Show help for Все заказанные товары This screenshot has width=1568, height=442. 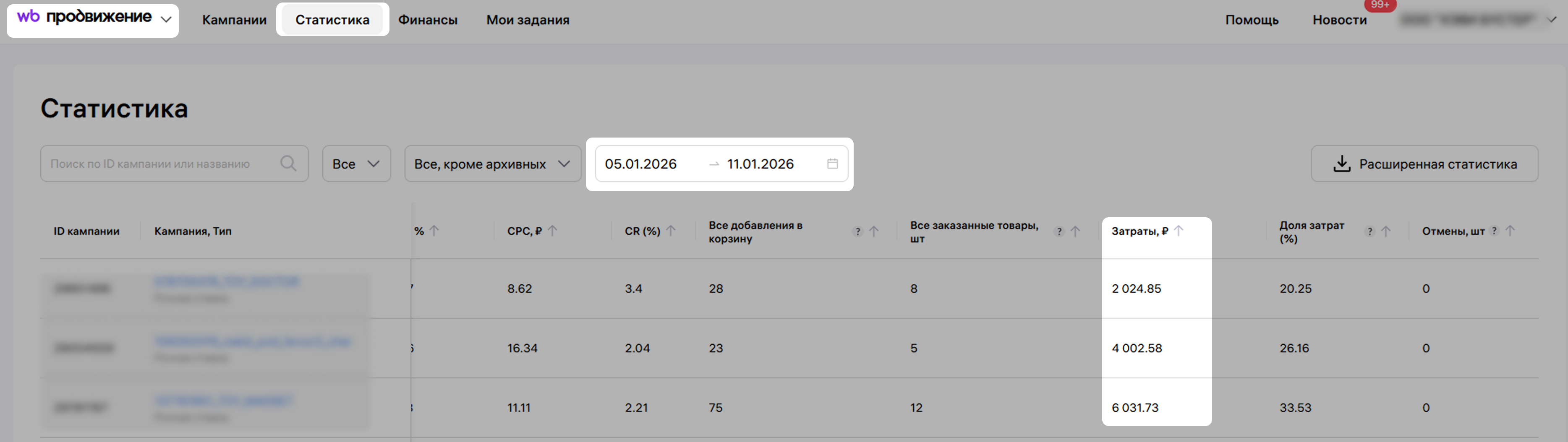(1059, 231)
